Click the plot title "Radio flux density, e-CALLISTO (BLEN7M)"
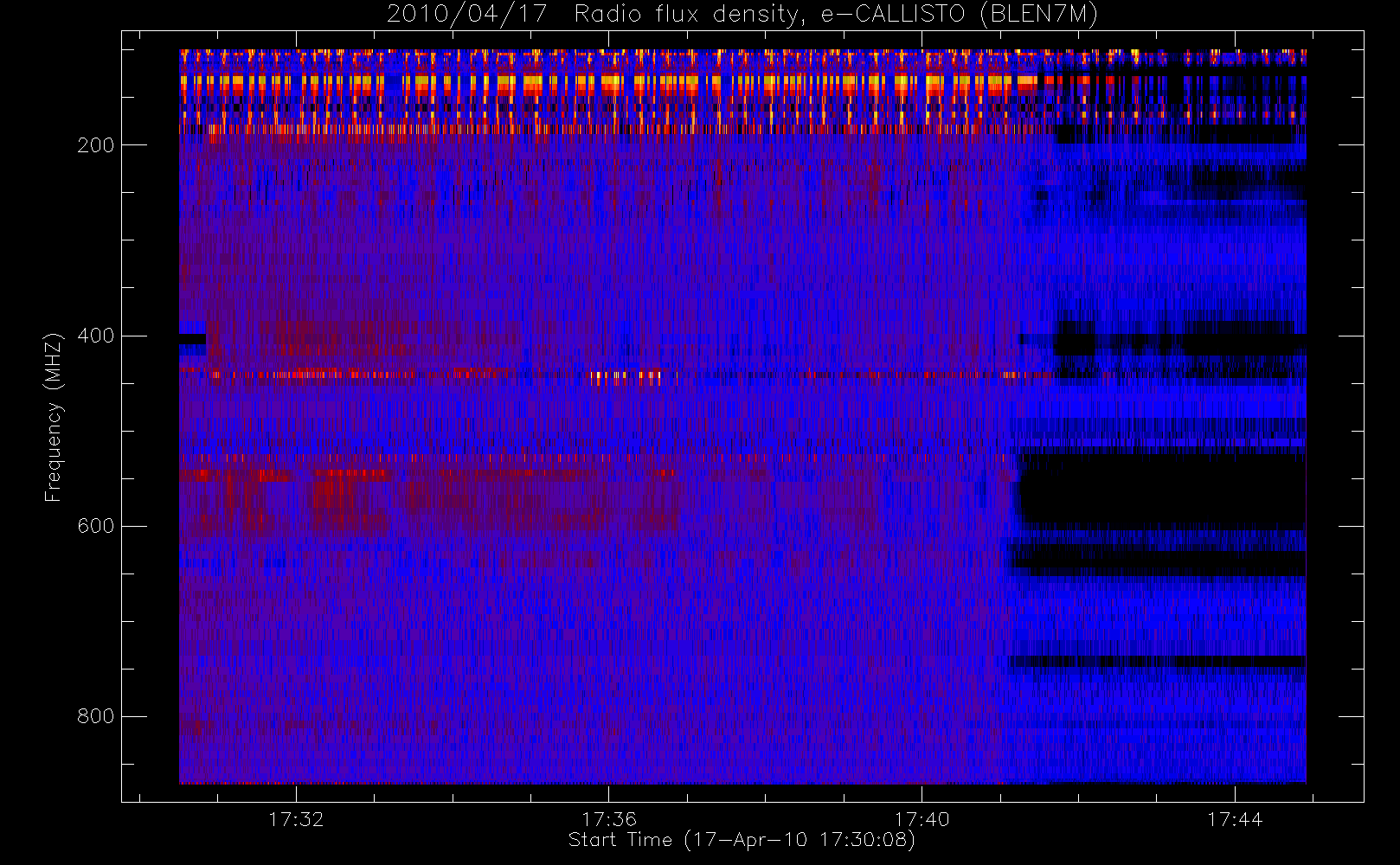 click(x=836, y=15)
